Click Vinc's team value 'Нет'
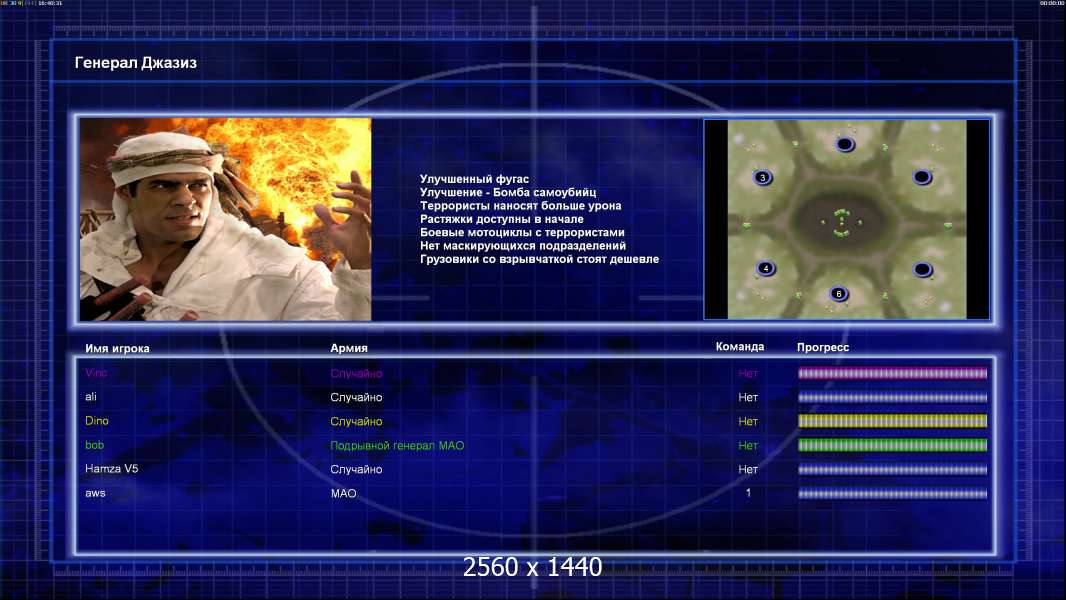This screenshot has width=1066, height=600. [x=748, y=373]
